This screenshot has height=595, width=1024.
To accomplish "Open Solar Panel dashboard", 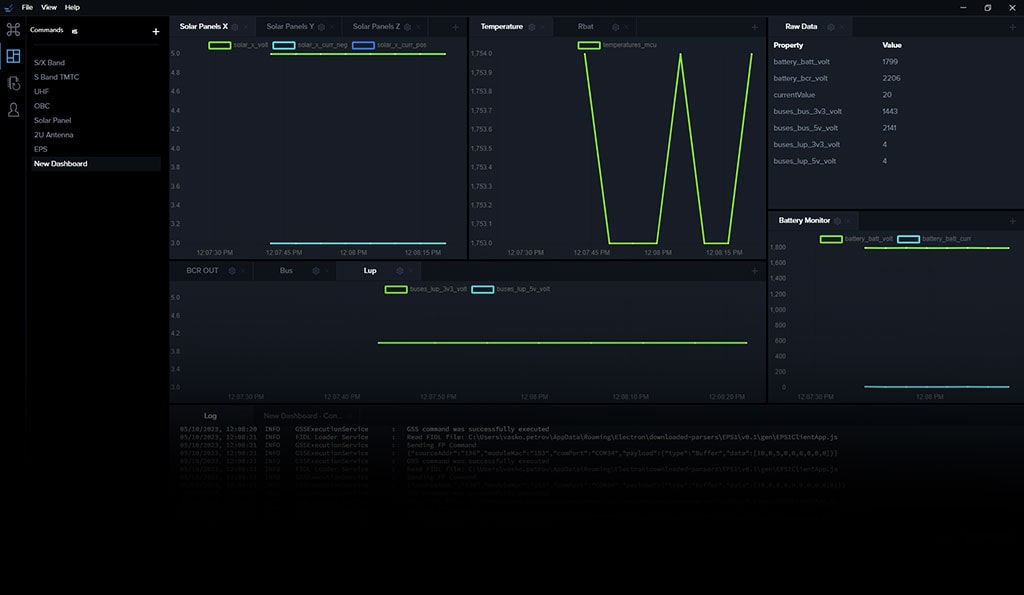I will click(x=52, y=120).
